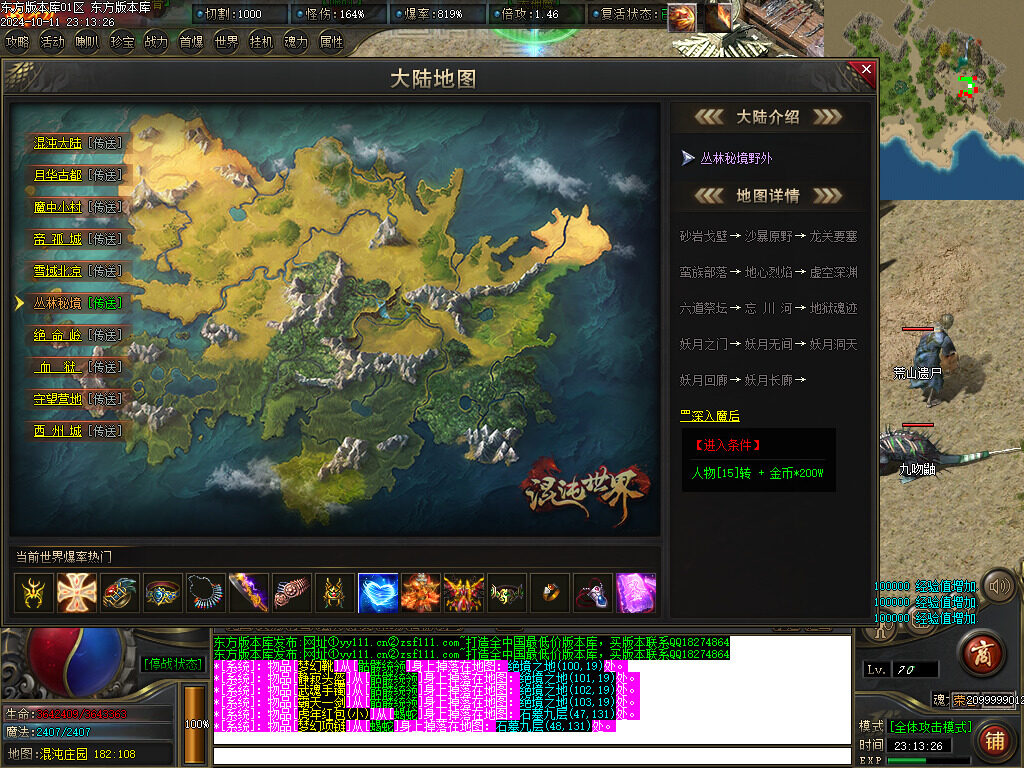Go to previous page of 地图详情
This screenshot has width=1024, height=768.
[x=709, y=195]
